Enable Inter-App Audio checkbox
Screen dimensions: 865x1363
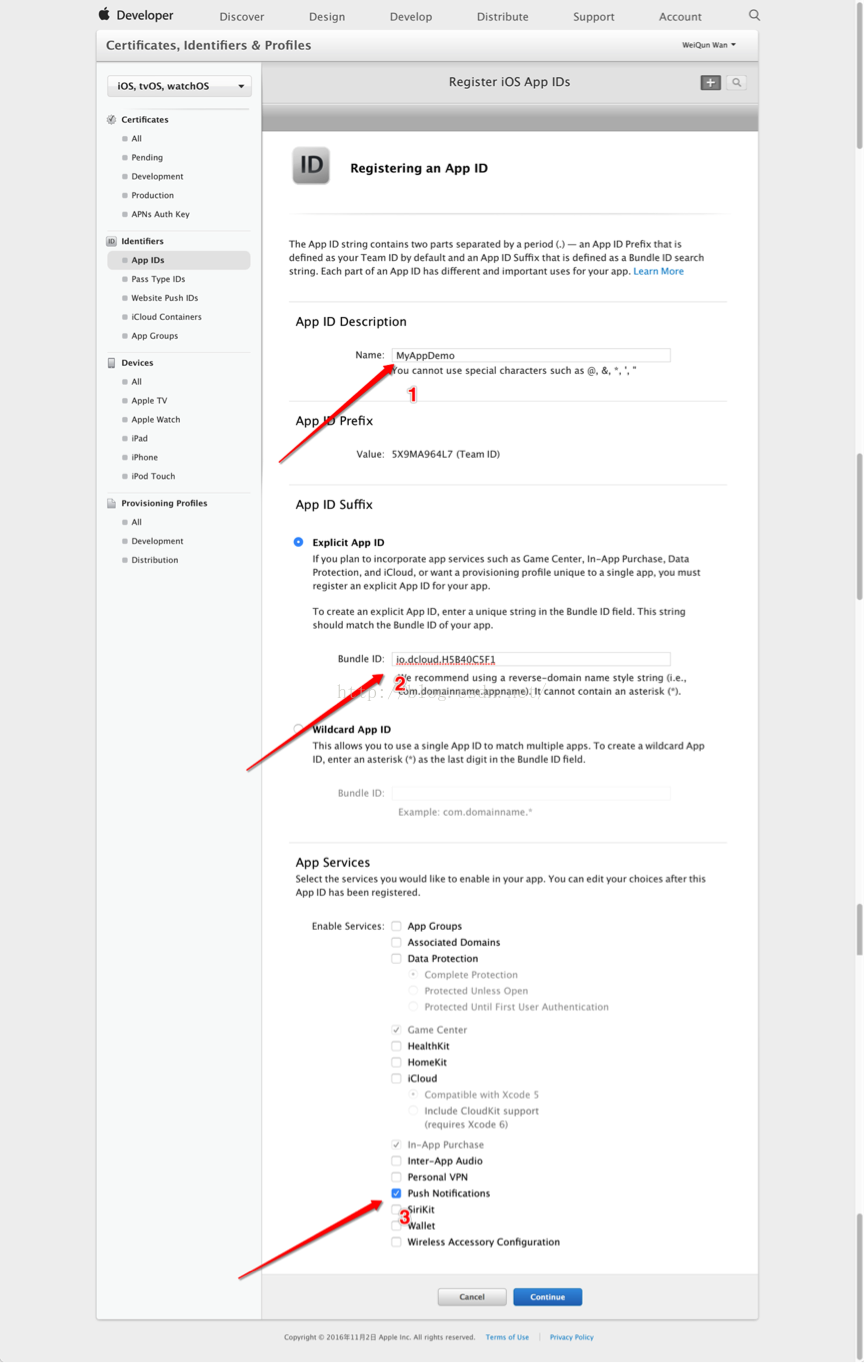coord(396,1161)
